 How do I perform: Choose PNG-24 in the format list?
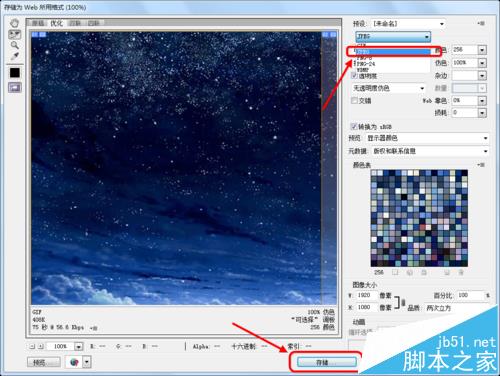(x=393, y=64)
